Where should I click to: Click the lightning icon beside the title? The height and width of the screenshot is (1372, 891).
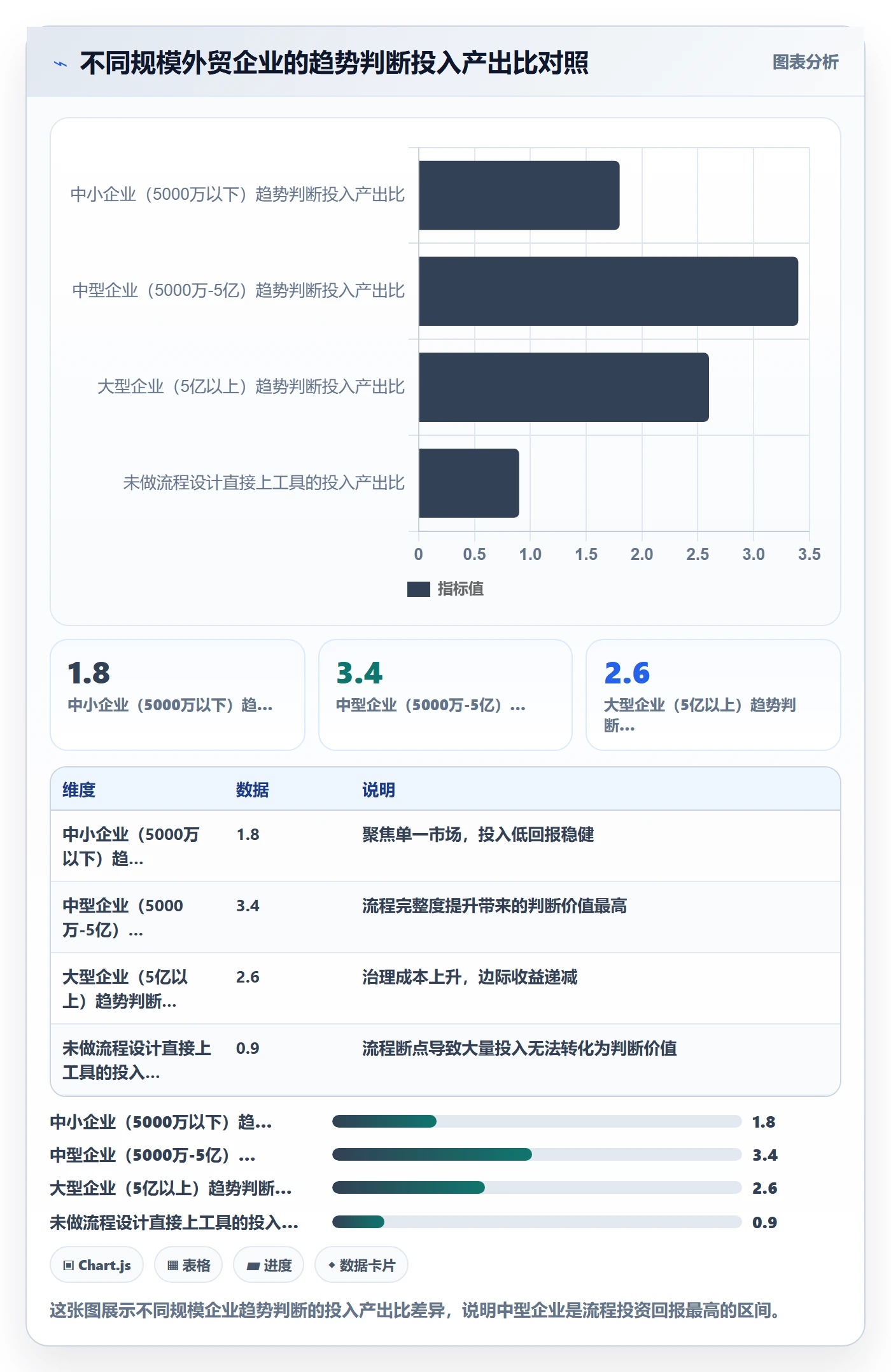point(60,64)
